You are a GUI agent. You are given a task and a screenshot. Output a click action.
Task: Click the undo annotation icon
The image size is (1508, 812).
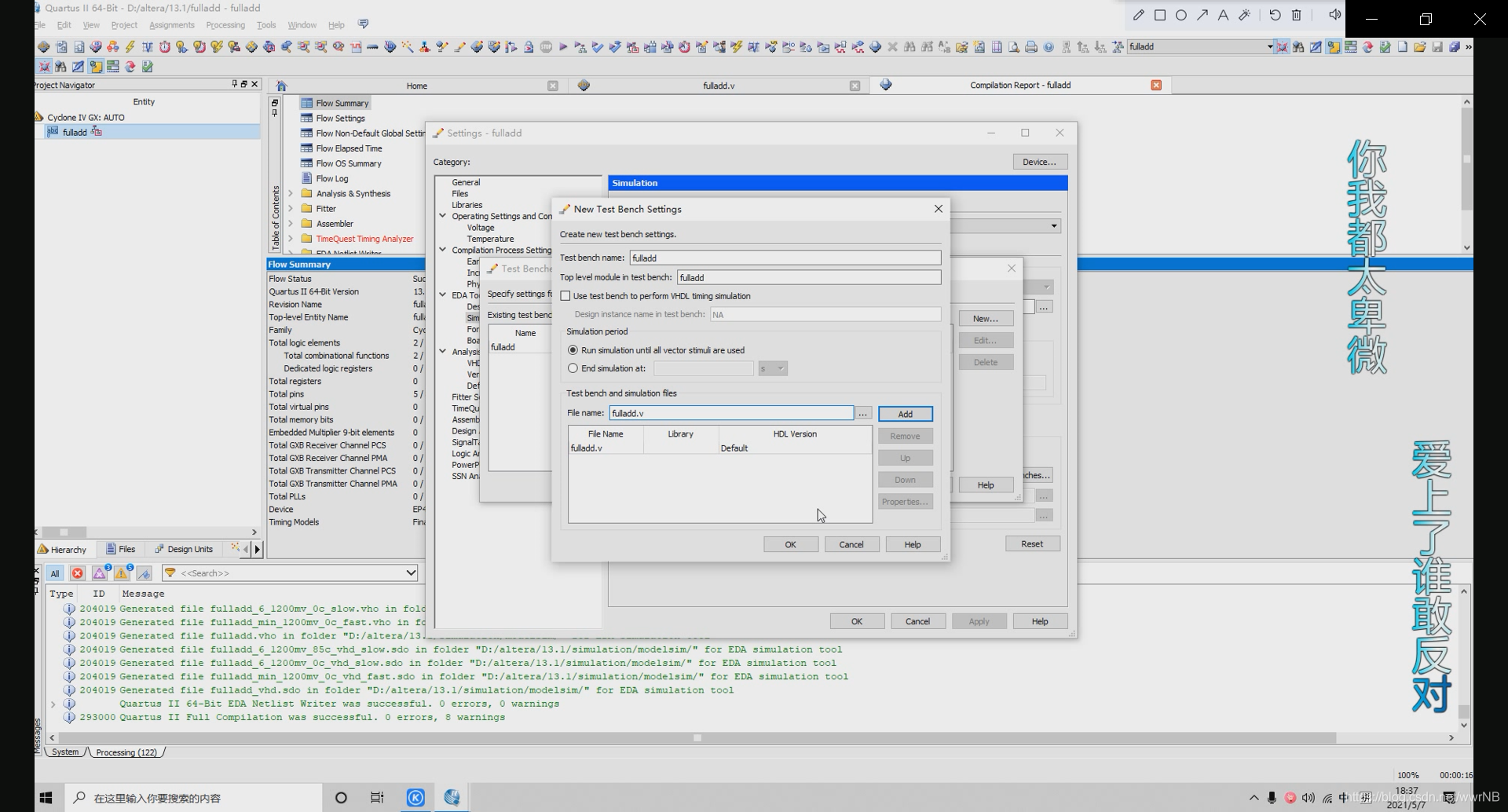[x=1275, y=15]
